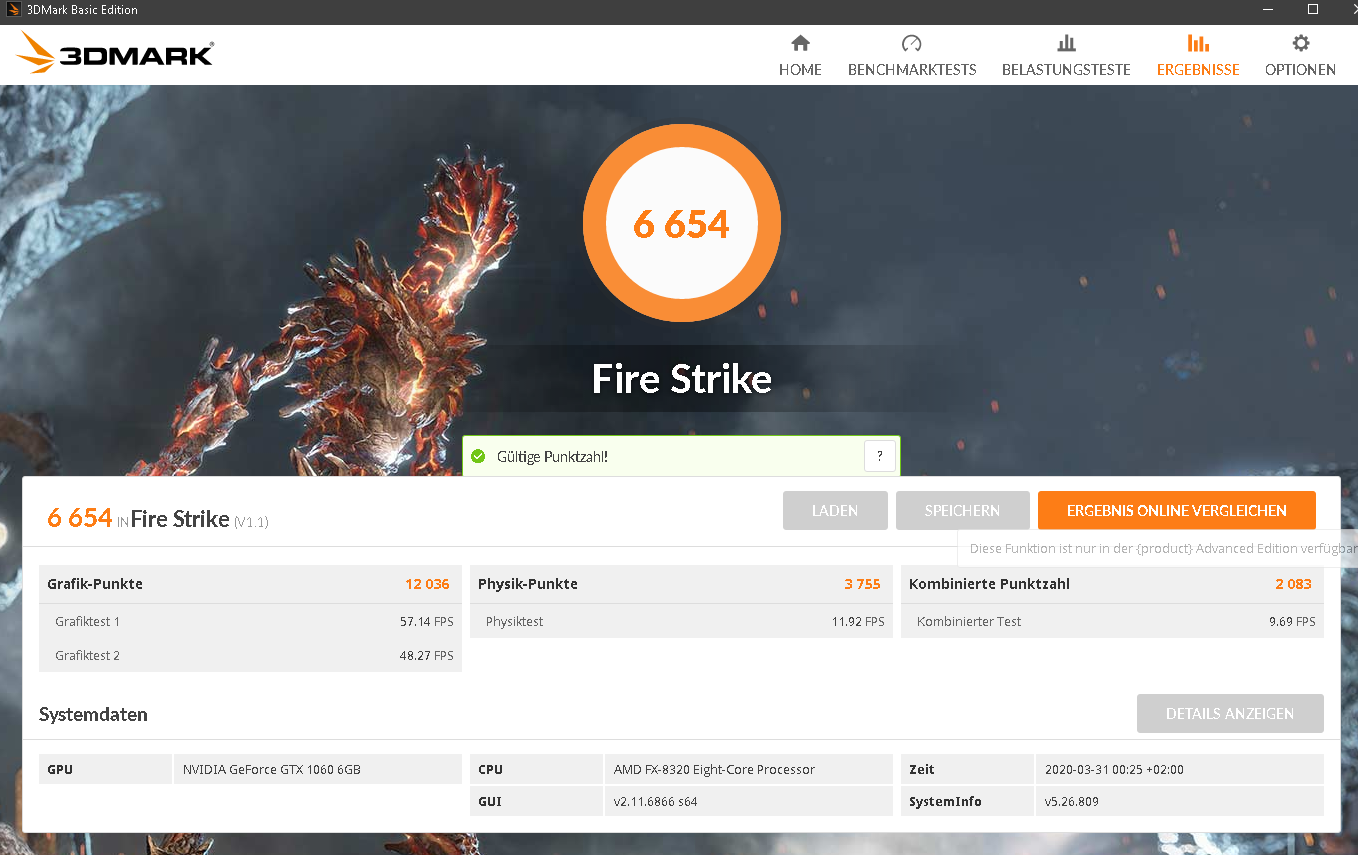
Task: Click the question mark help button
Action: (x=879, y=456)
